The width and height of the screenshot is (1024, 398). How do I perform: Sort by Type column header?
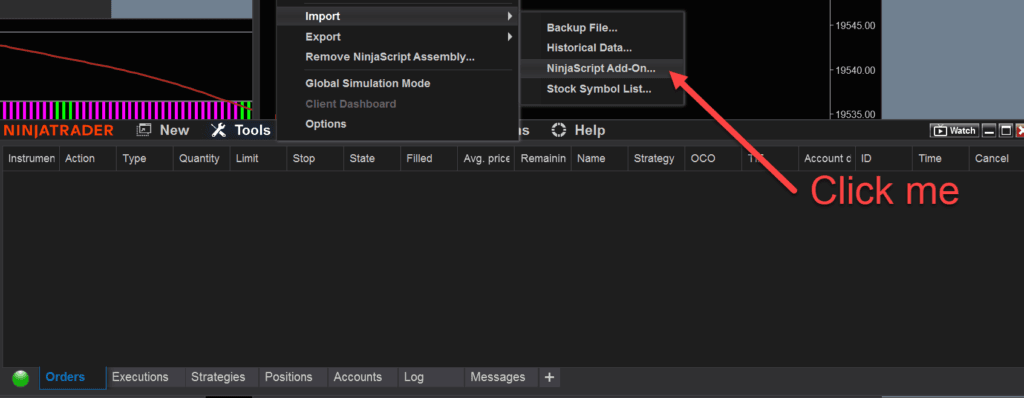coord(144,159)
